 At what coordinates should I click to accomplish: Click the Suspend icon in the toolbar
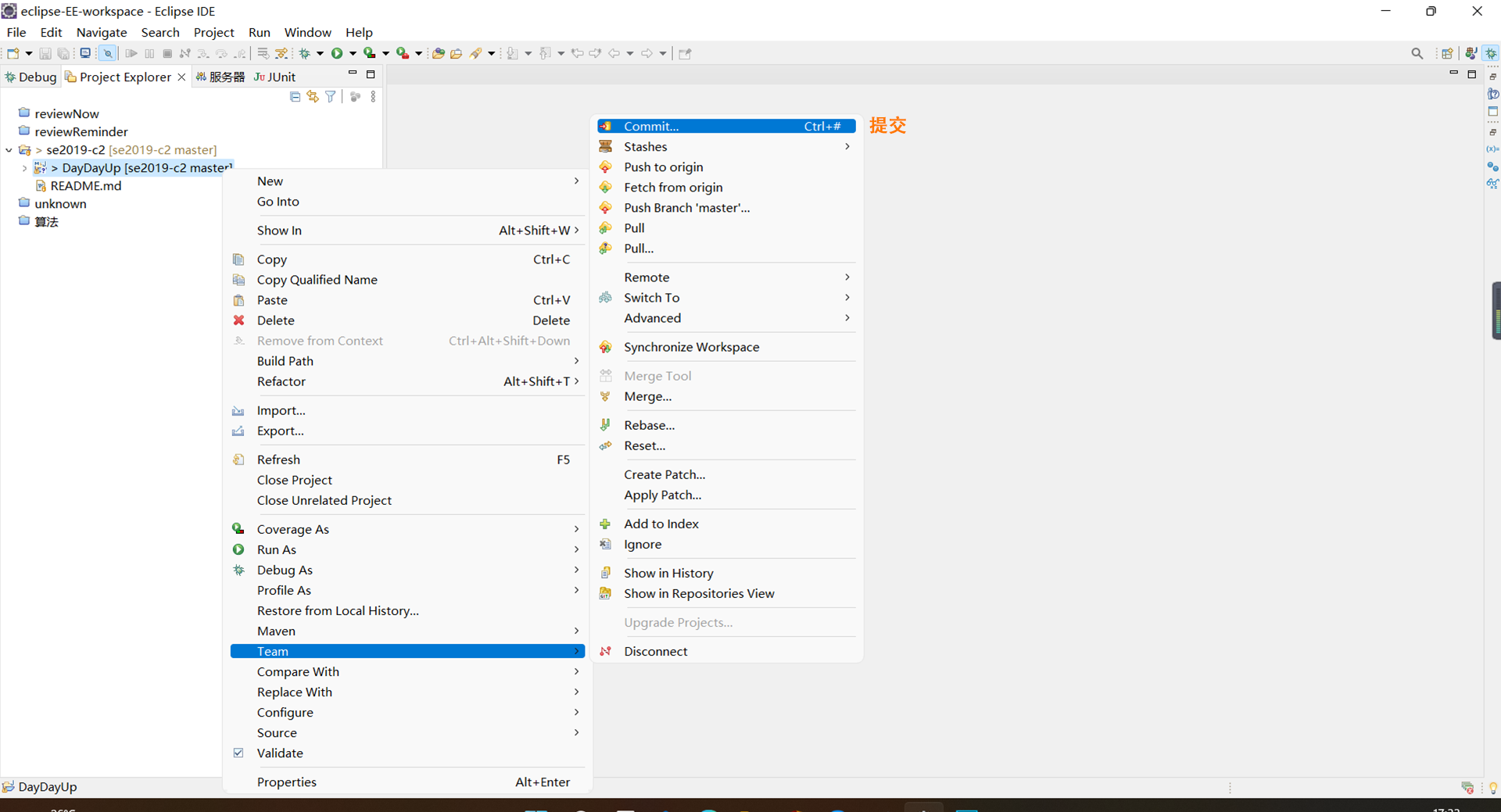[x=149, y=52]
